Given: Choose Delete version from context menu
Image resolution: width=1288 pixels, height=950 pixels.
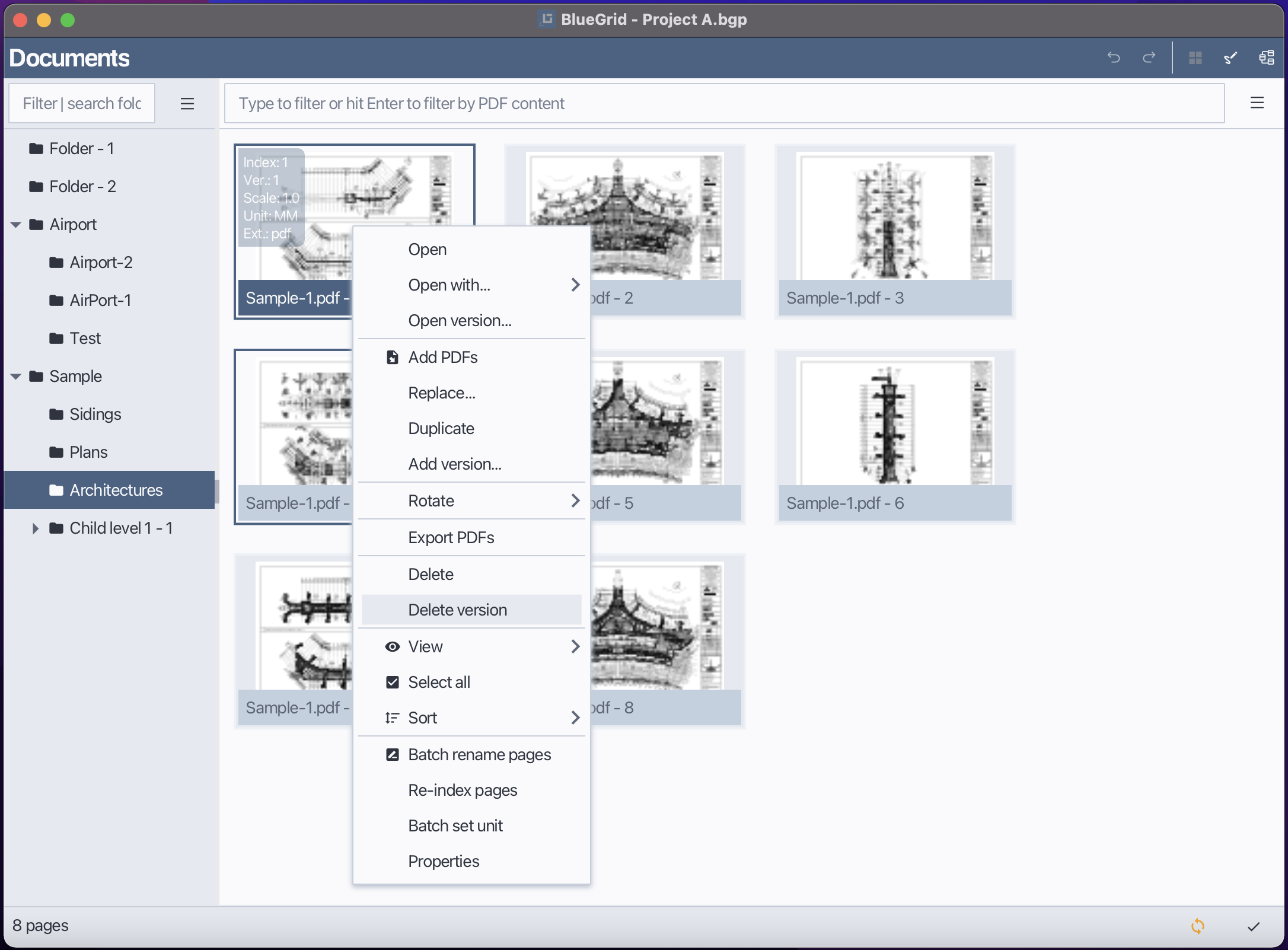Looking at the screenshot, I should (457, 610).
